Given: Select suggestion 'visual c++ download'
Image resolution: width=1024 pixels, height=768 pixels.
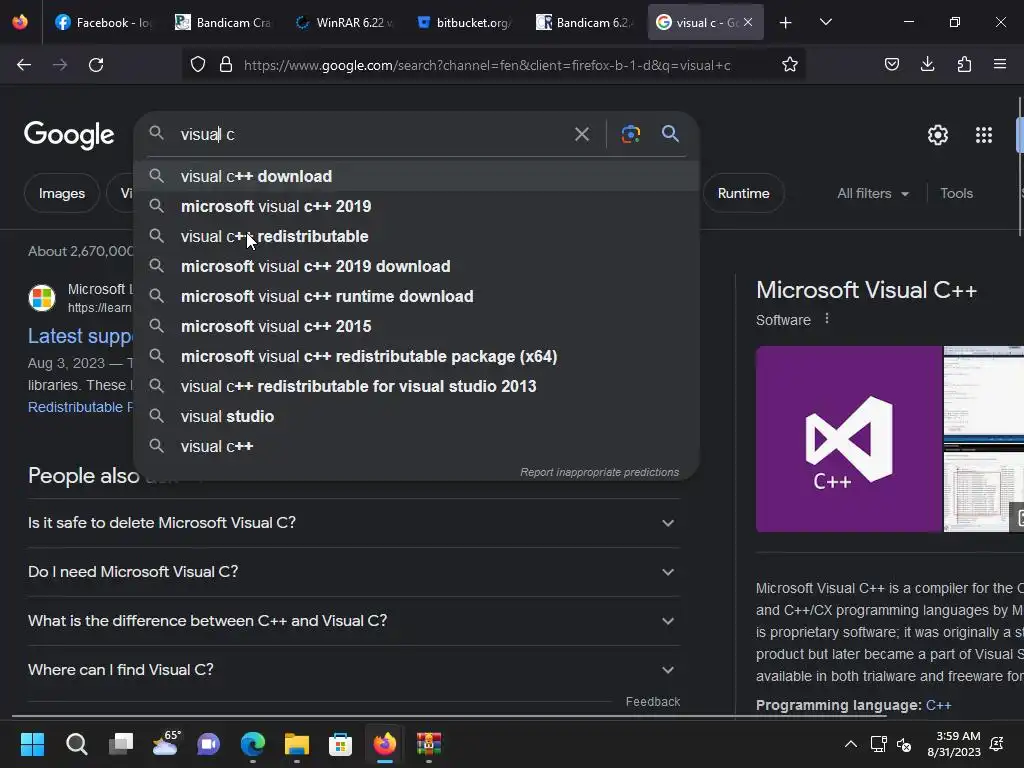Looking at the screenshot, I should tap(416, 176).
